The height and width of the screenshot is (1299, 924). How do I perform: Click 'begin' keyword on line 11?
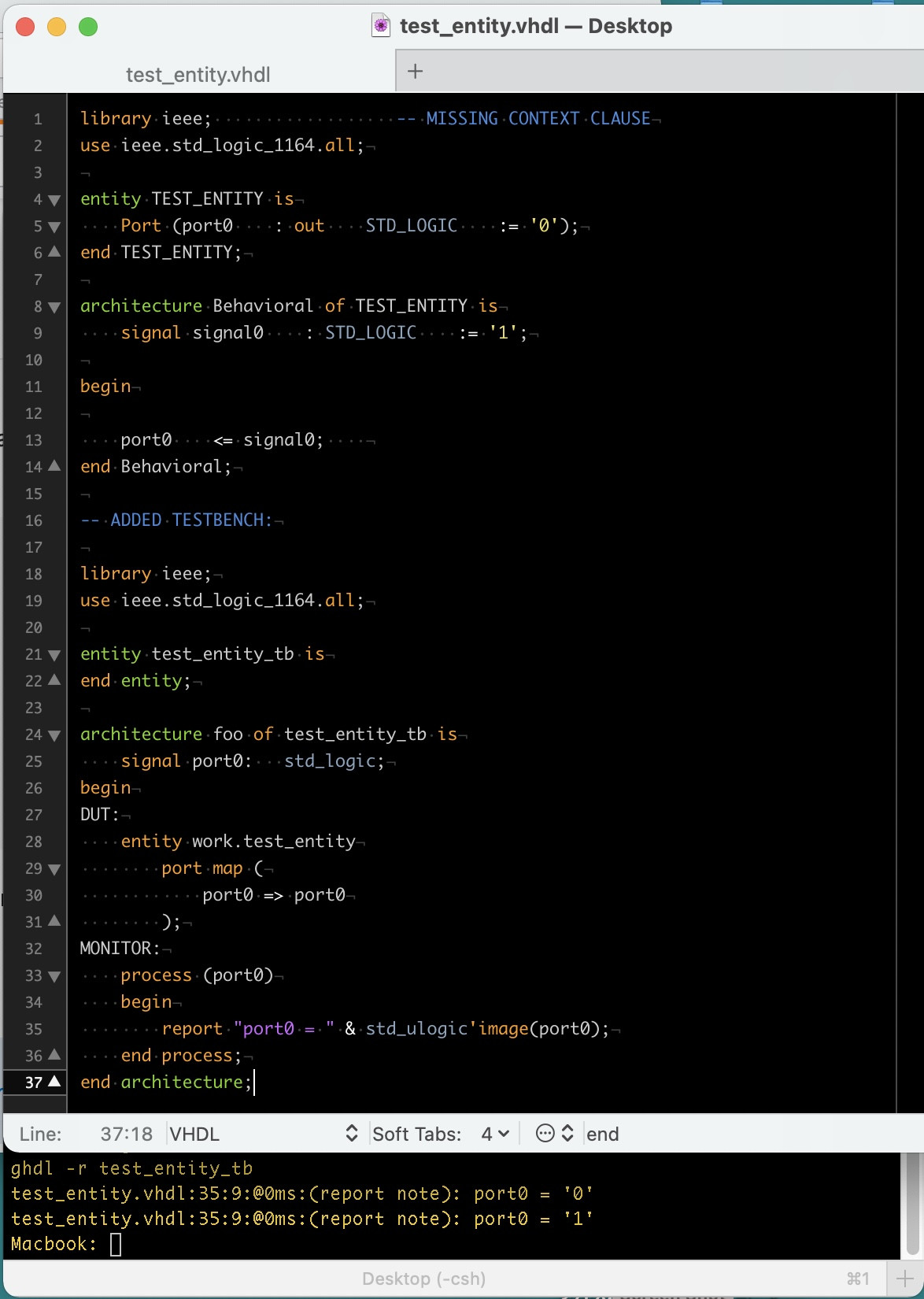(x=105, y=387)
